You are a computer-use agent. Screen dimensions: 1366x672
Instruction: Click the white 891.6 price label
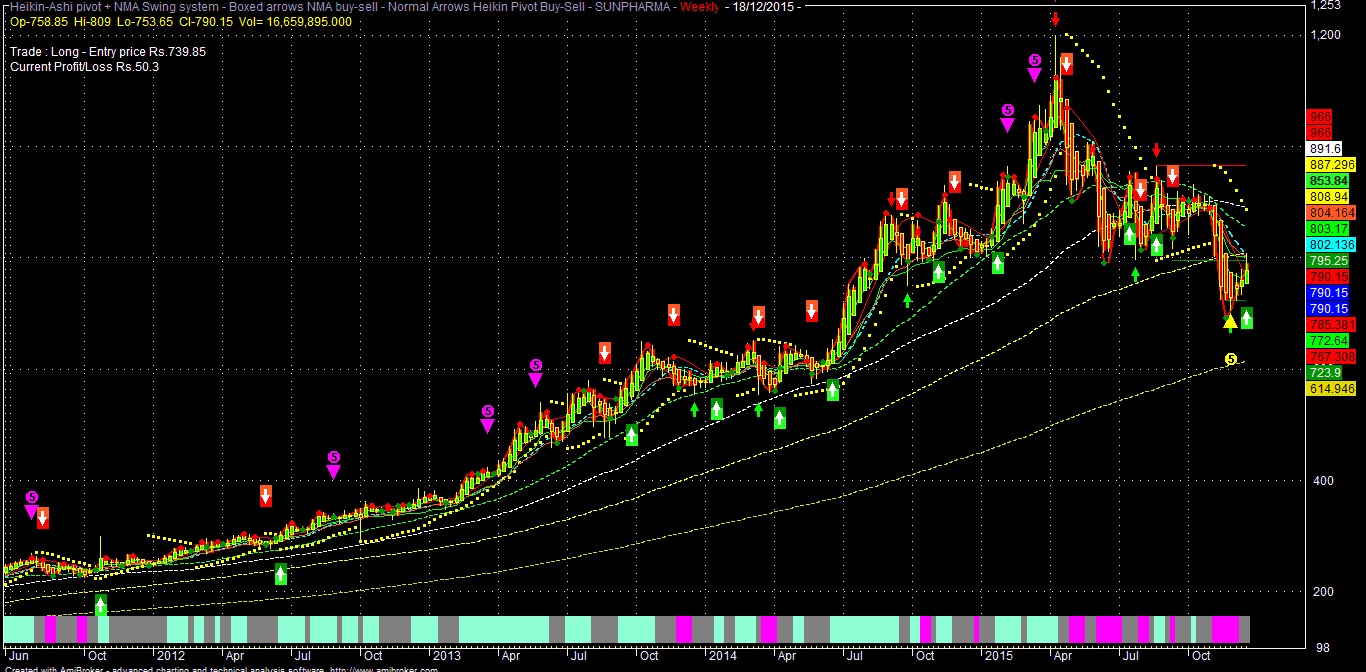[x=1324, y=148]
